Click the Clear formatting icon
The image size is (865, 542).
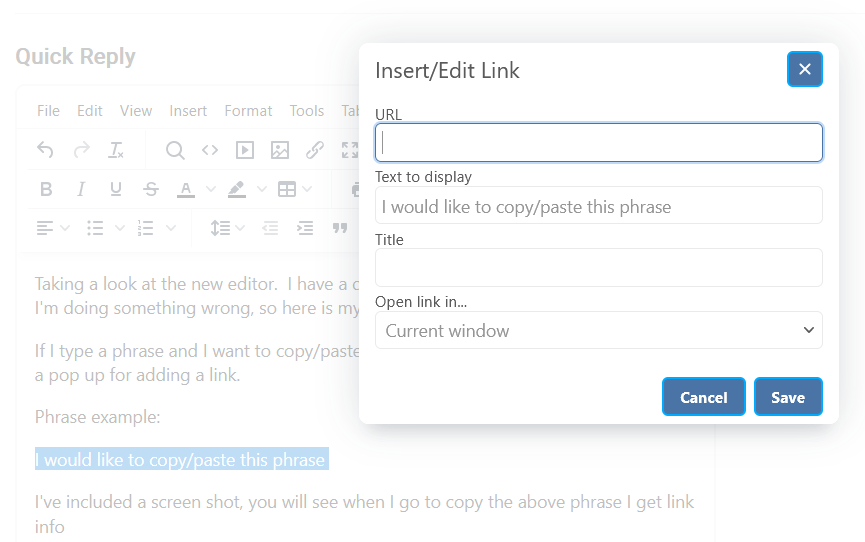point(116,150)
